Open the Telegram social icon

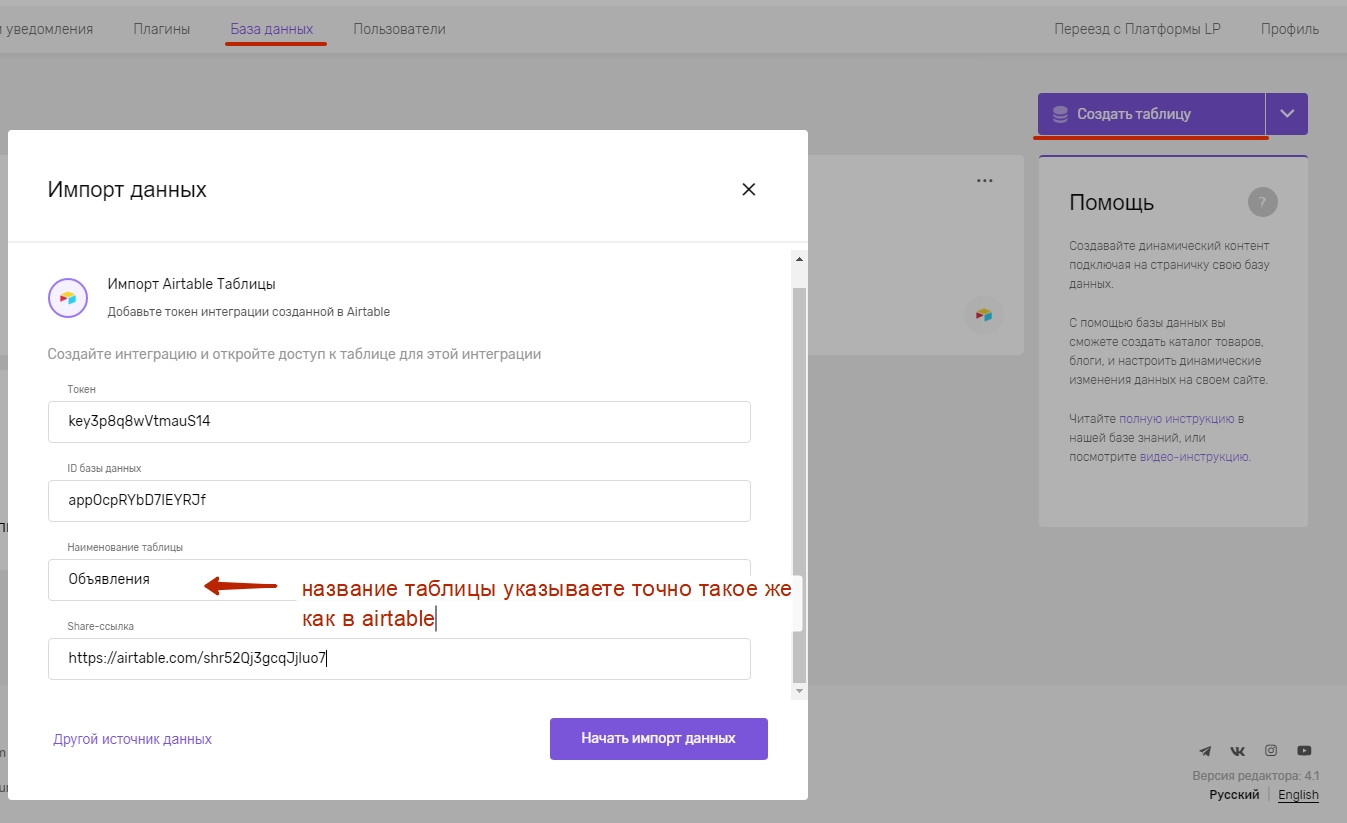[x=1205, y=751]
